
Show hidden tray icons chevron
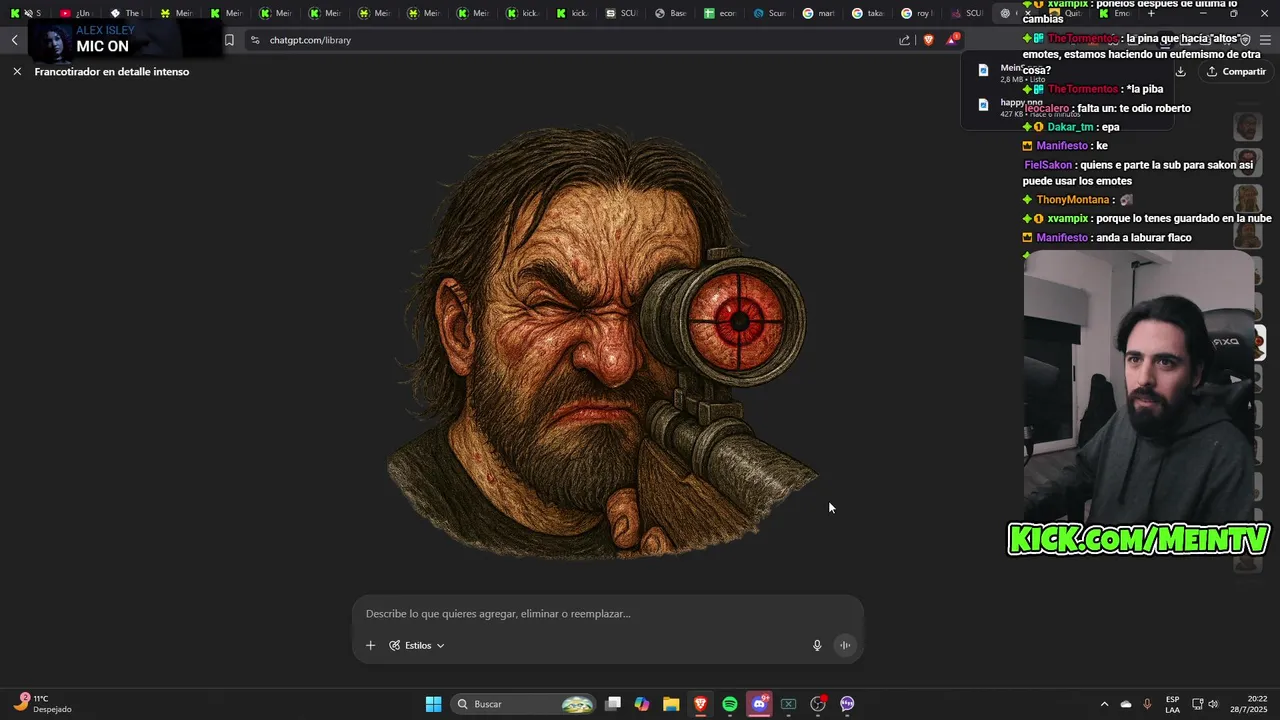tap(1104, 704)
